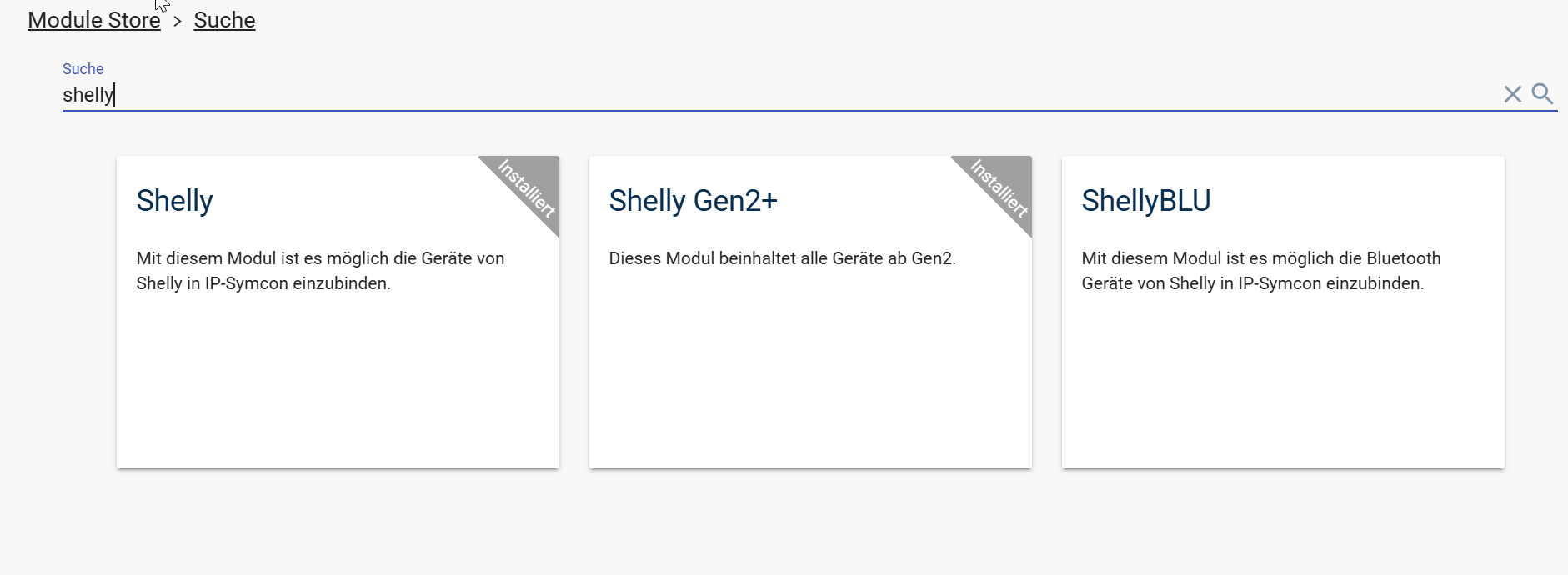Image resolution: width=1568 pixels, height=575 pixels.
Task: Click the blank page area below the cards
Action: click(x=784, y=525)
